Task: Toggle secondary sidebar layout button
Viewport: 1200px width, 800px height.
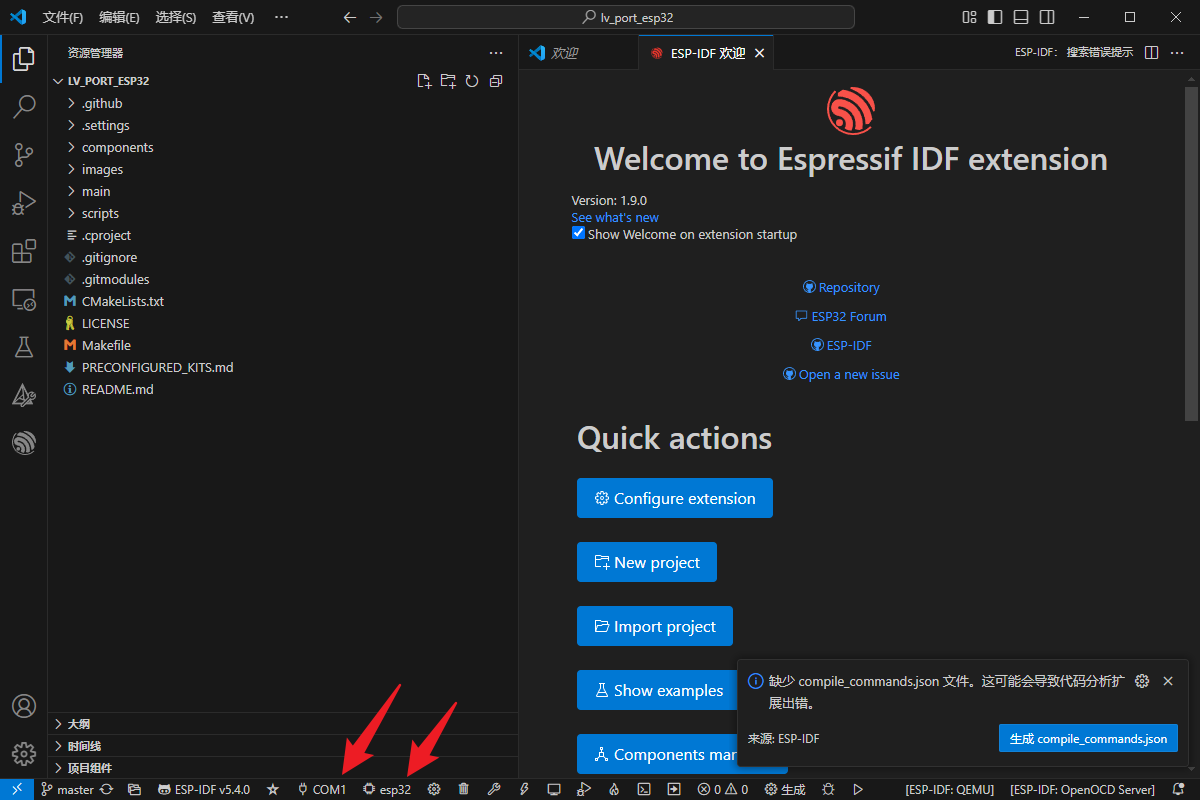Action: tap(1047, 17)
